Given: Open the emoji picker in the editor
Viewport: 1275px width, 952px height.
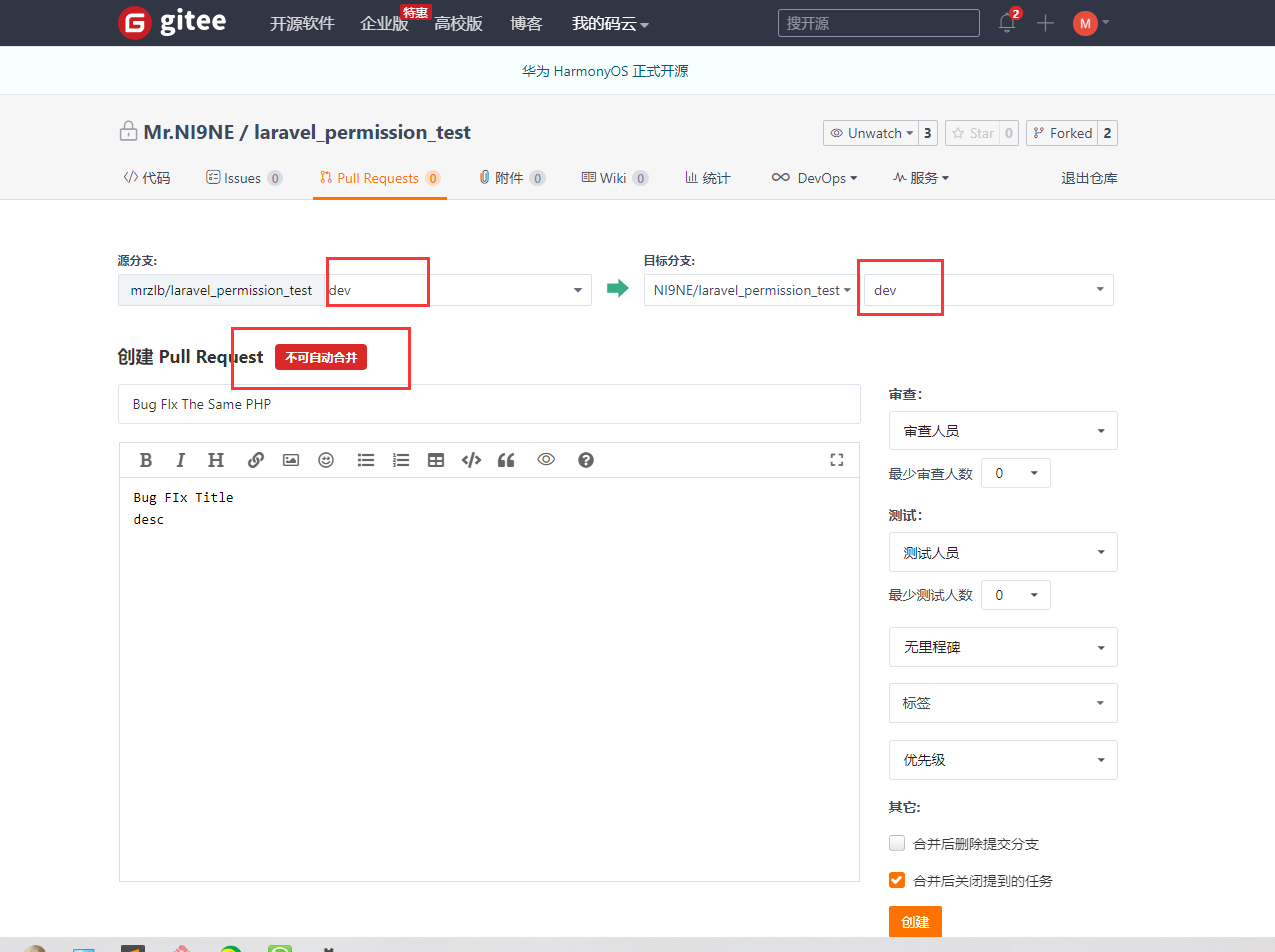Looking at the screenshot, I should click(326, 460).
